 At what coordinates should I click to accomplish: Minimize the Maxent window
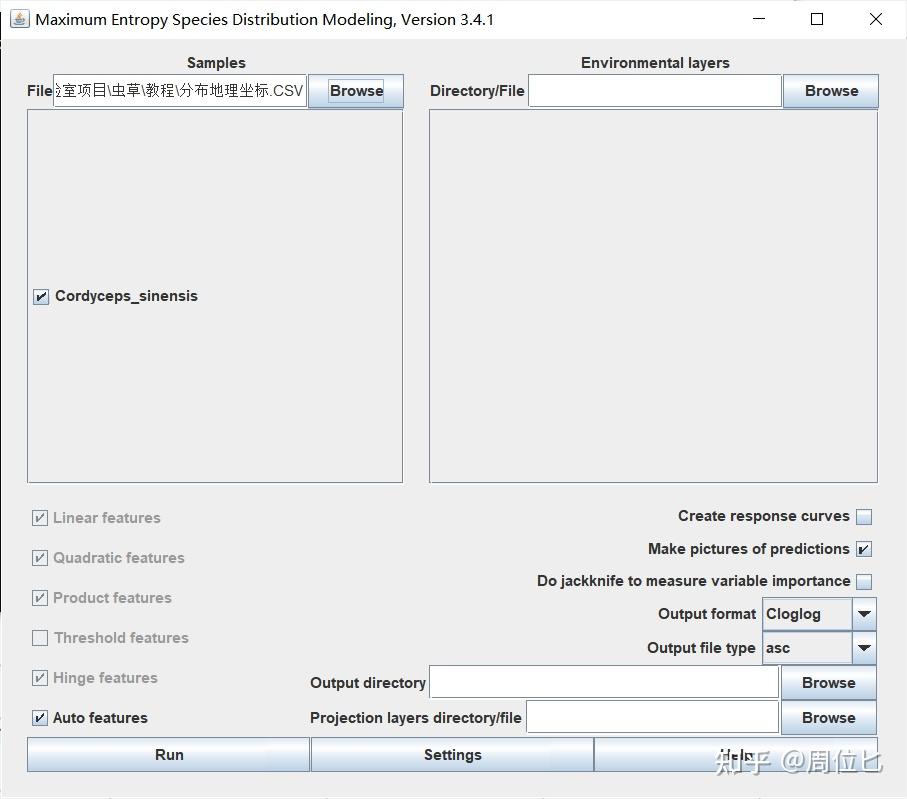(759, 19)
